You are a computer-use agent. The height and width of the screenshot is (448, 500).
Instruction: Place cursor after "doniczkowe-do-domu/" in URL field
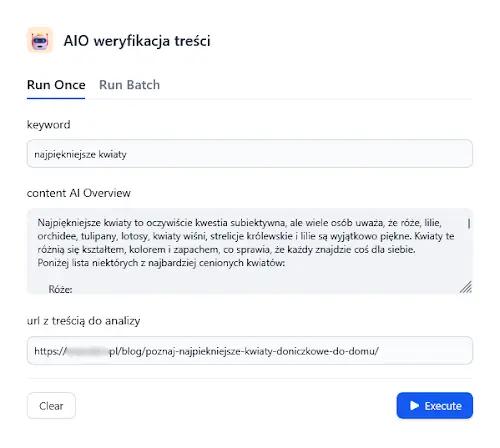coord(379,351)
